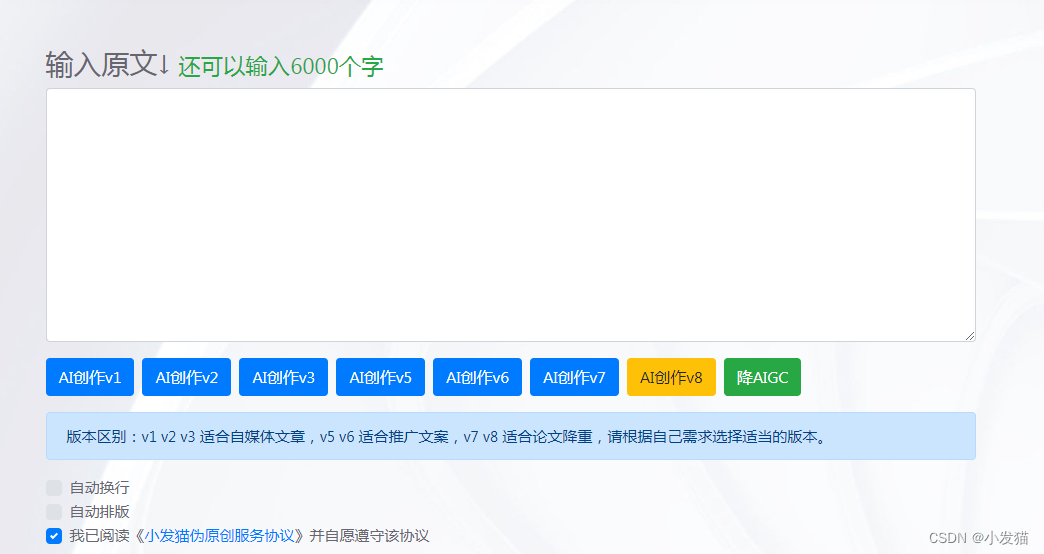The image size is (1044, 554).
Task: Click the AI创作v1 button
Action: point(90,377)
